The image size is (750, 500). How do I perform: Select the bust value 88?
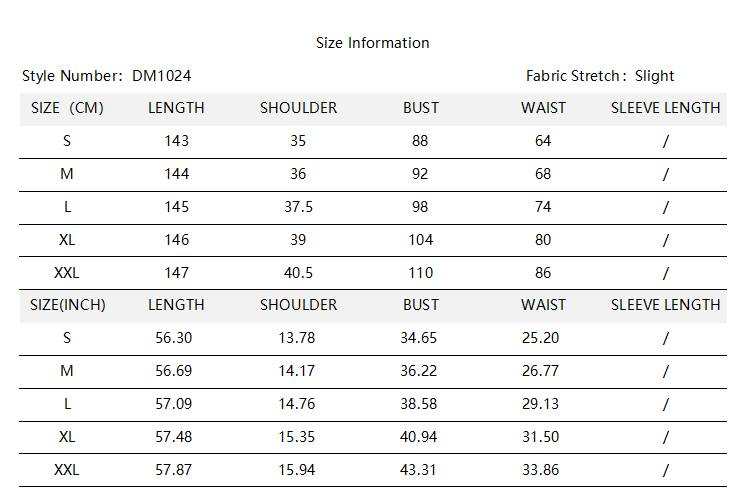point(420,141)
